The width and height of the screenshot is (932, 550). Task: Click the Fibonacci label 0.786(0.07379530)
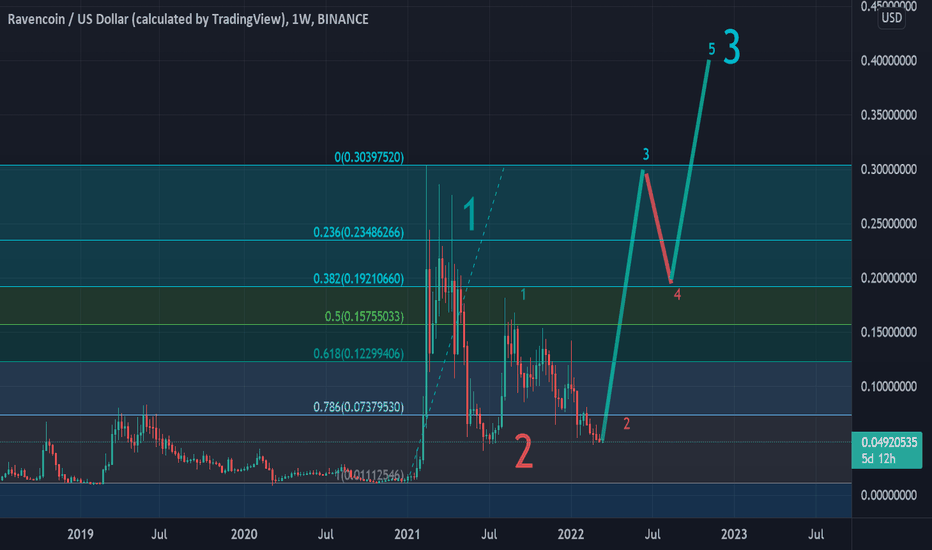[x=358, y=407]
